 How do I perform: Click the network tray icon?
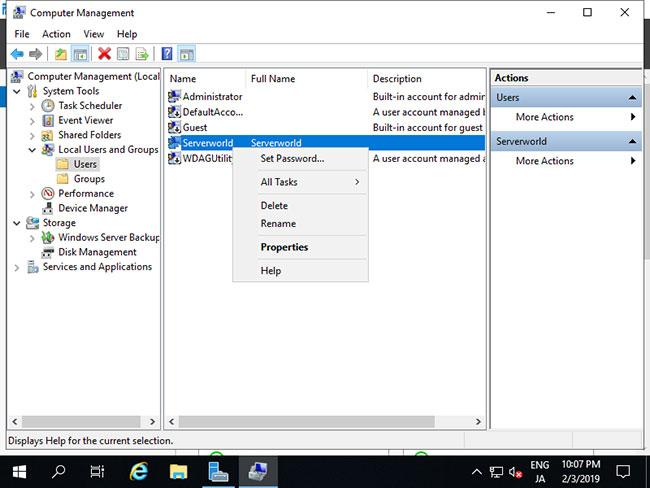[496, 472]
